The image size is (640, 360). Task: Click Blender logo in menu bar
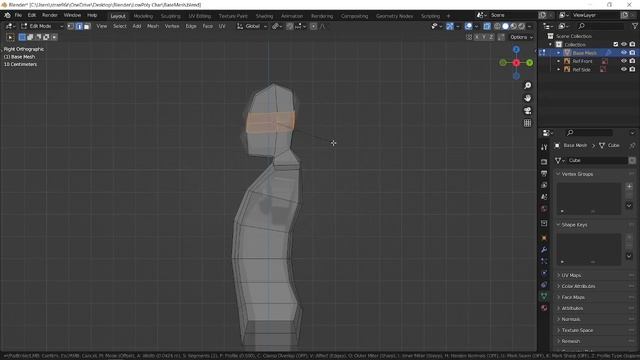coord(7,15)
